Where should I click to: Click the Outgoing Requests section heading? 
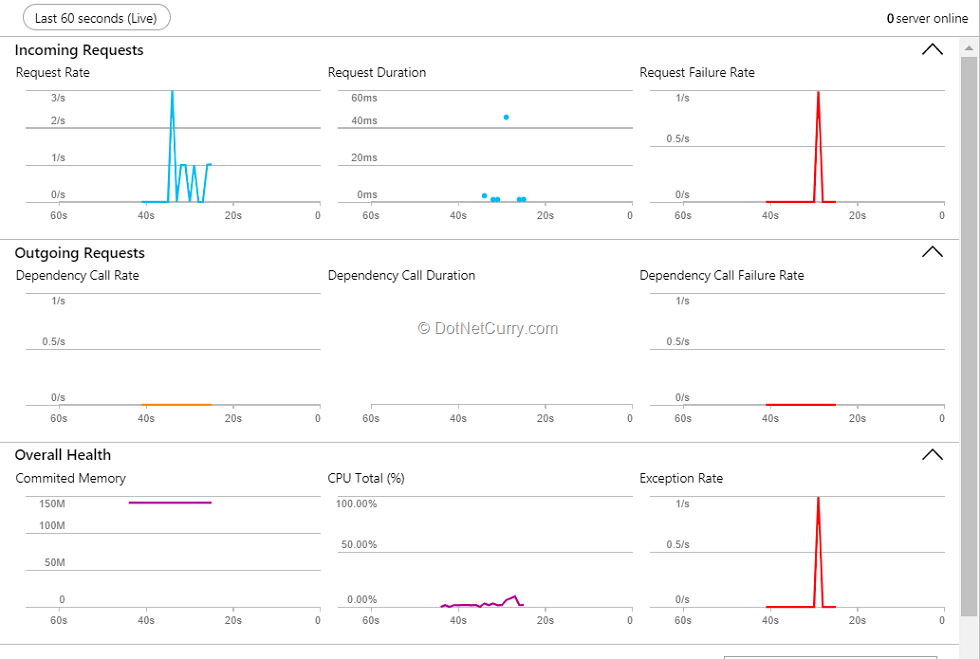tap(80, 253)
